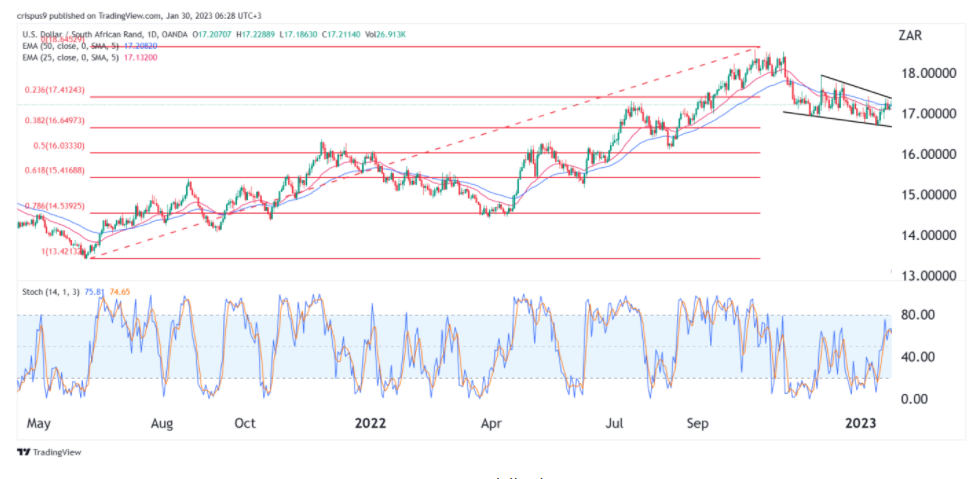Click the Apr label on the time axis
The image size is (968, 479).
pos(491,425)
